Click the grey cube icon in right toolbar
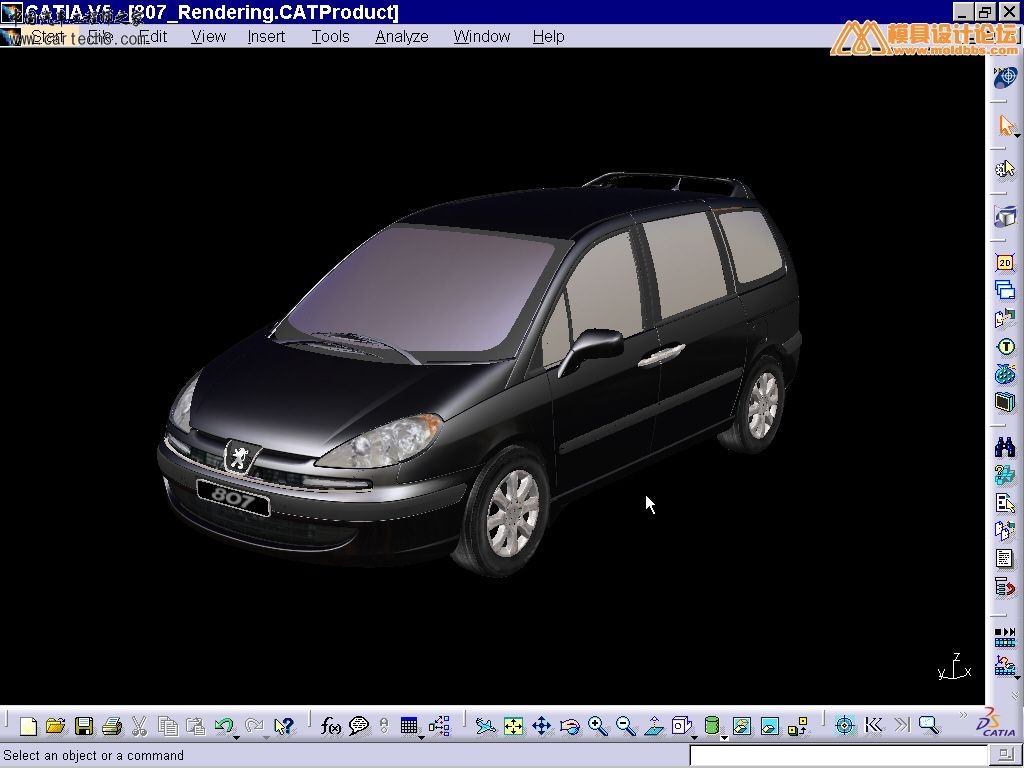Screen dimensions: 1024x768 [x=1005, y=216]
